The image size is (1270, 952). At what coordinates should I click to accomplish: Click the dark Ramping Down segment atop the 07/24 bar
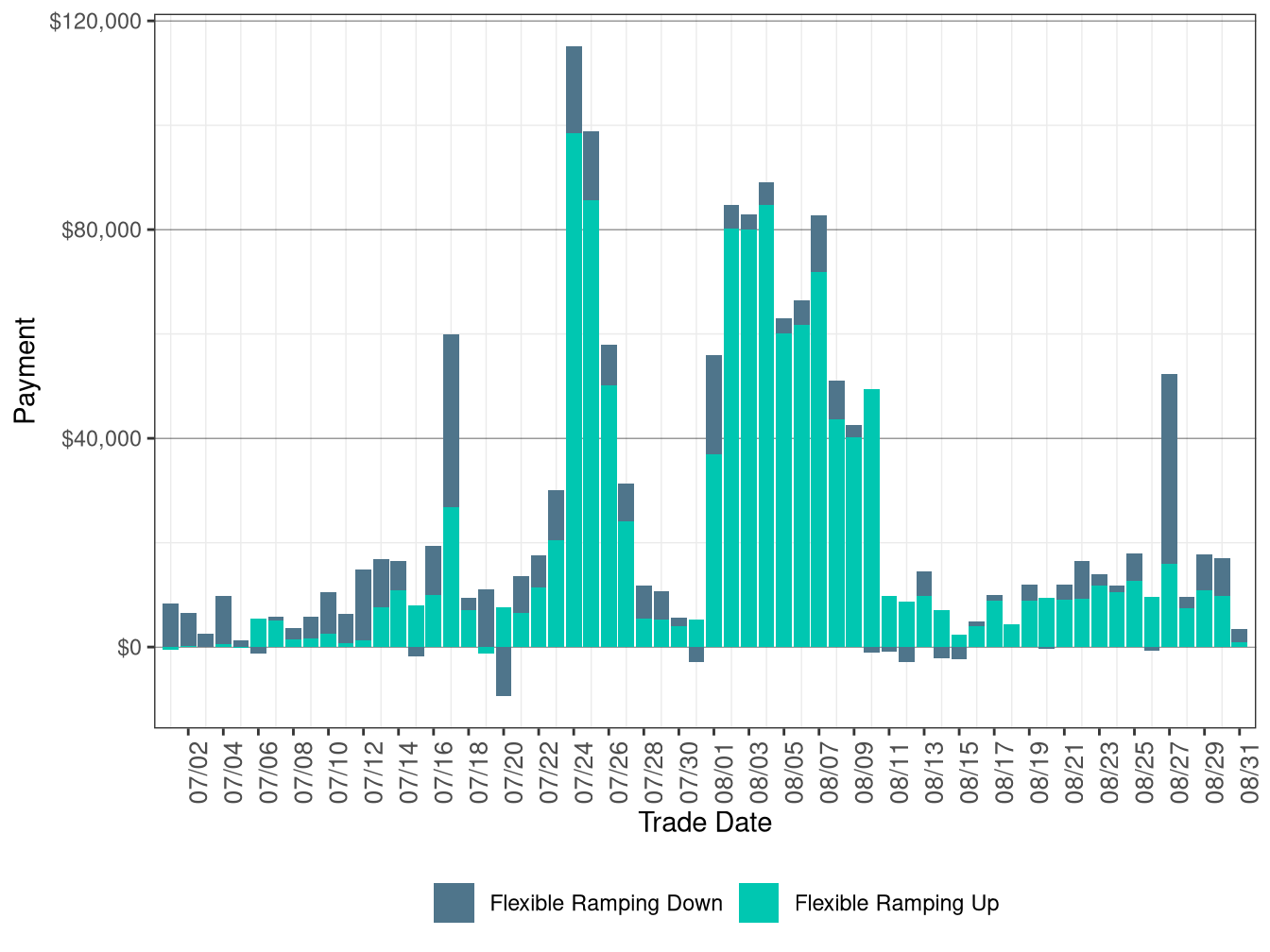(x=574, y=90)
